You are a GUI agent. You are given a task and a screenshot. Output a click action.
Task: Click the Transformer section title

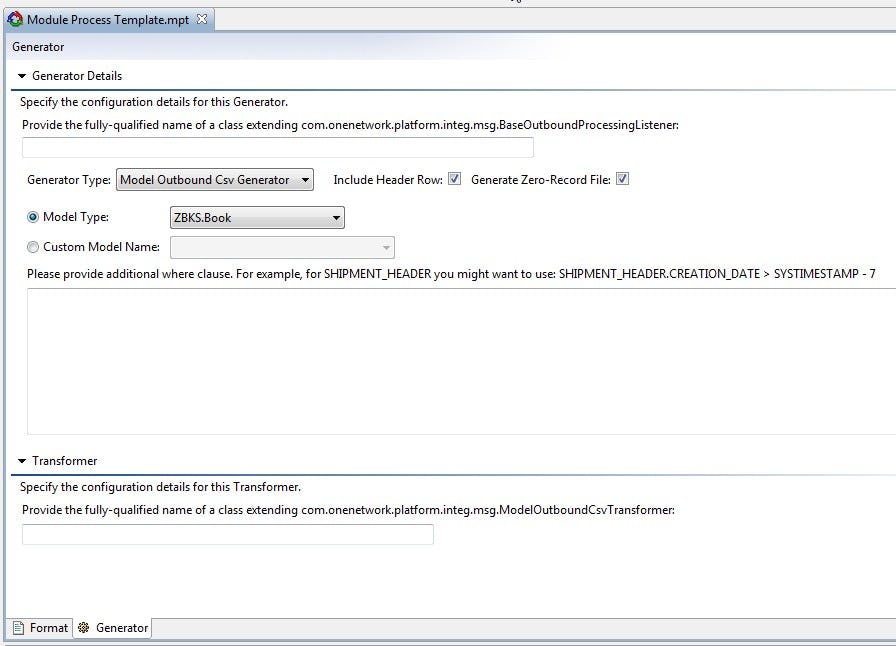(x=65, y=461)
